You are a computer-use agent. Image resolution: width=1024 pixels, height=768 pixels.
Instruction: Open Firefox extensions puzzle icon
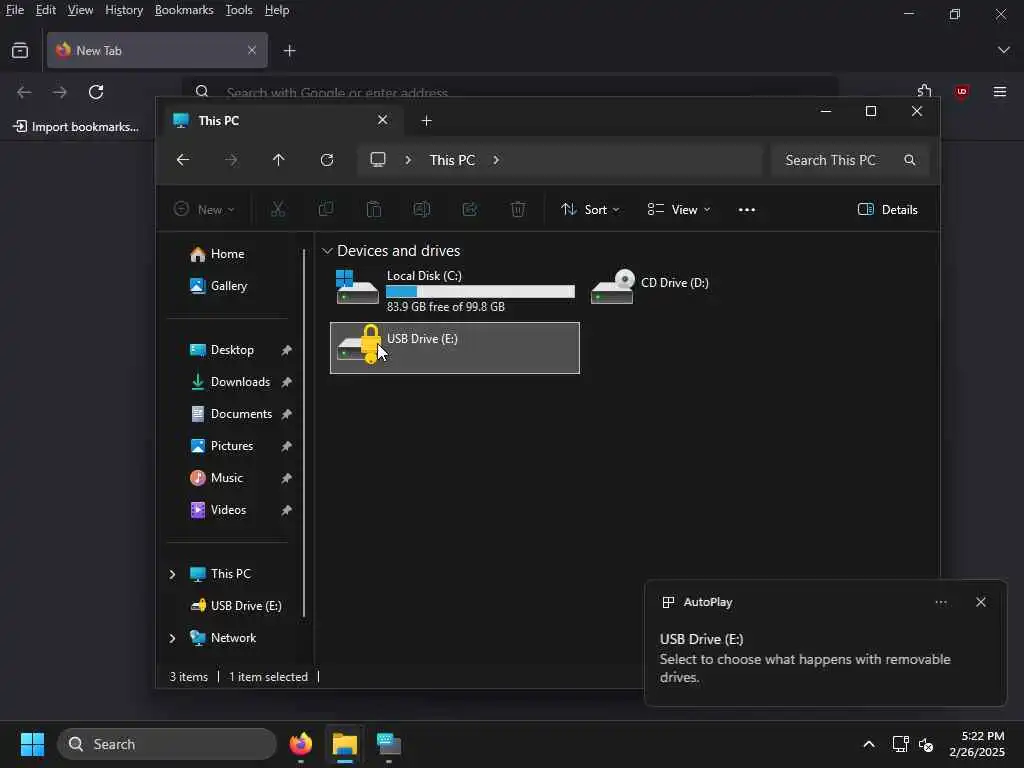tap(924, 91)
